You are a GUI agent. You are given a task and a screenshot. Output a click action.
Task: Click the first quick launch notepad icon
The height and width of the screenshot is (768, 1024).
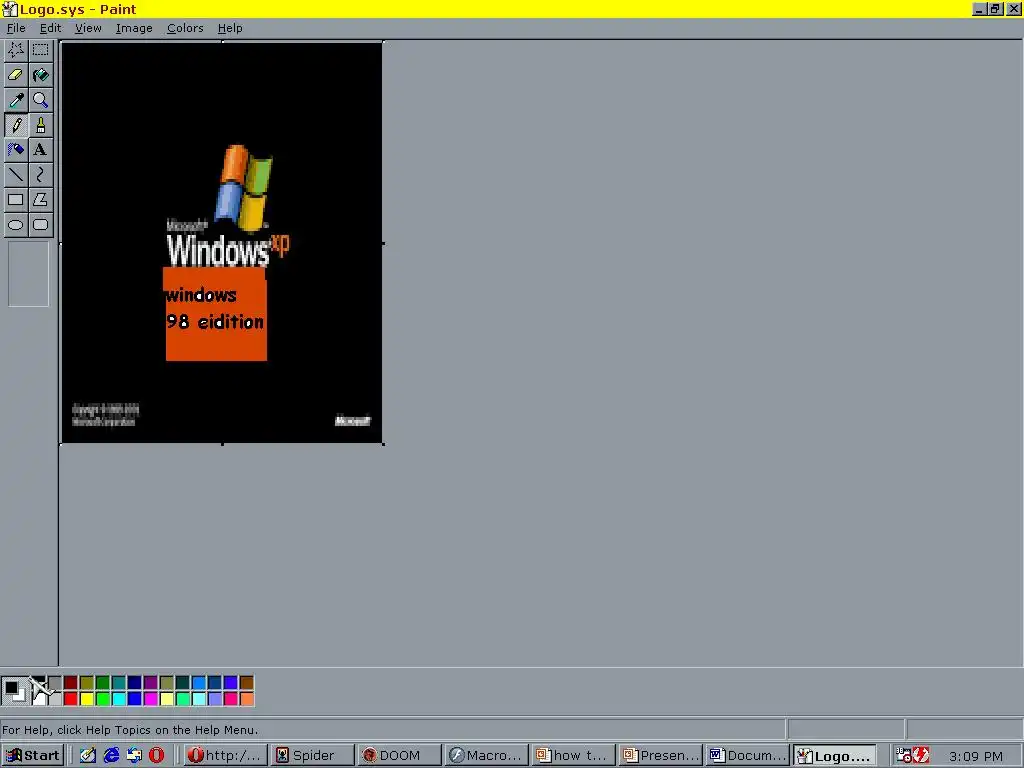tap(88, 756)
